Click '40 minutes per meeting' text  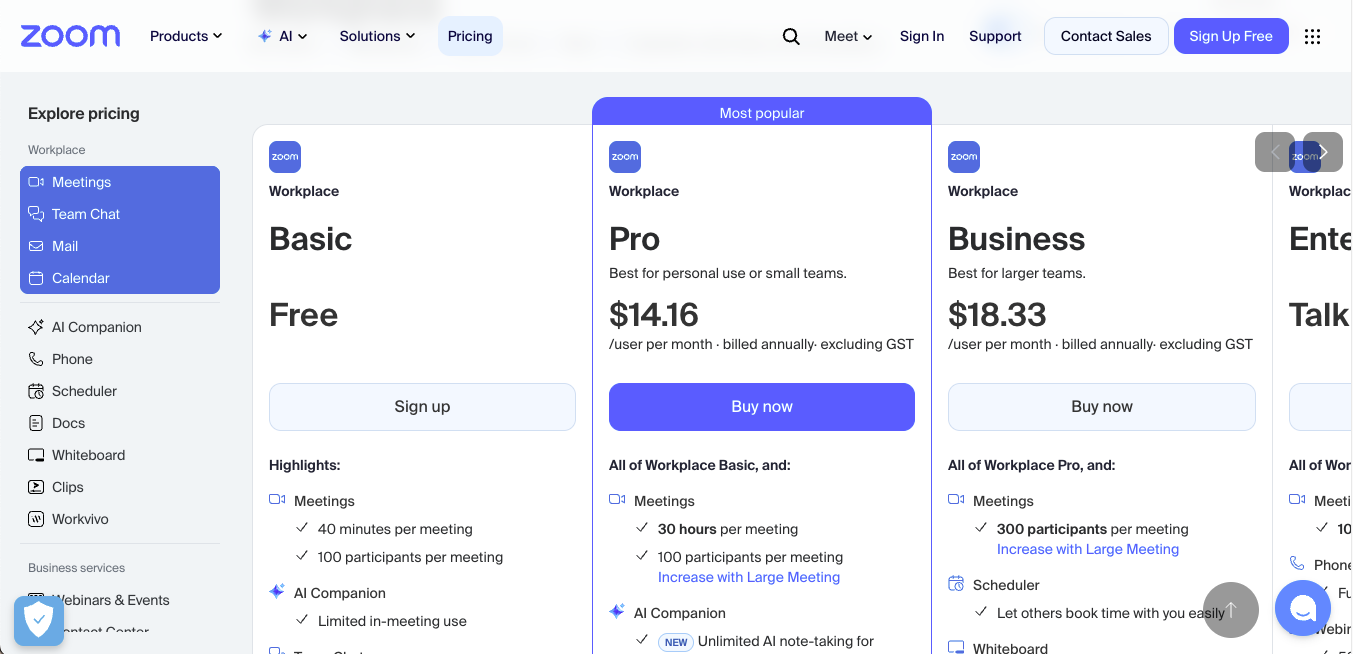tap(395, 529)
